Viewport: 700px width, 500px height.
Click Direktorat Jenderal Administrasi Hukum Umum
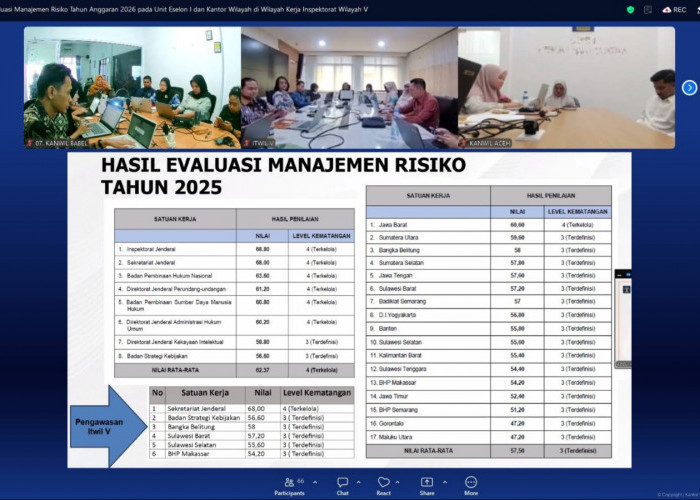coord(234,325)
